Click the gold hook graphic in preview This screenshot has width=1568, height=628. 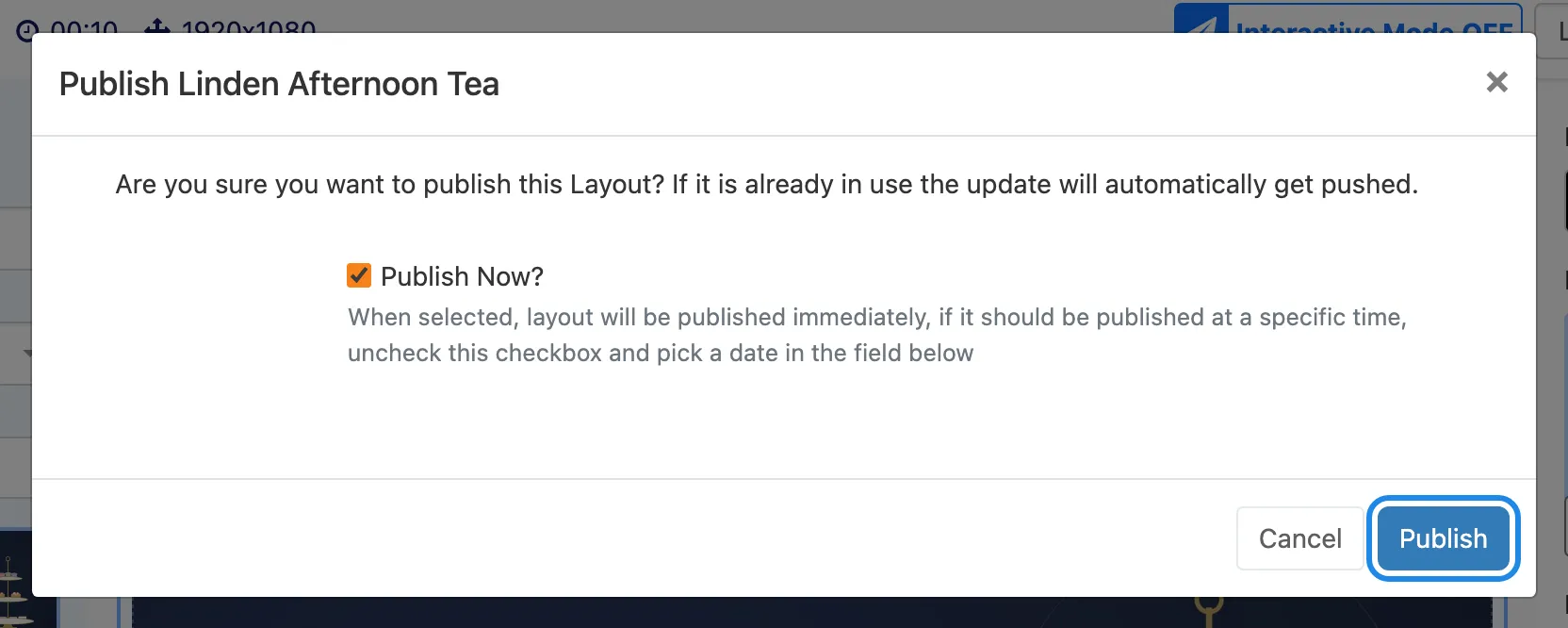point(1209,609)
